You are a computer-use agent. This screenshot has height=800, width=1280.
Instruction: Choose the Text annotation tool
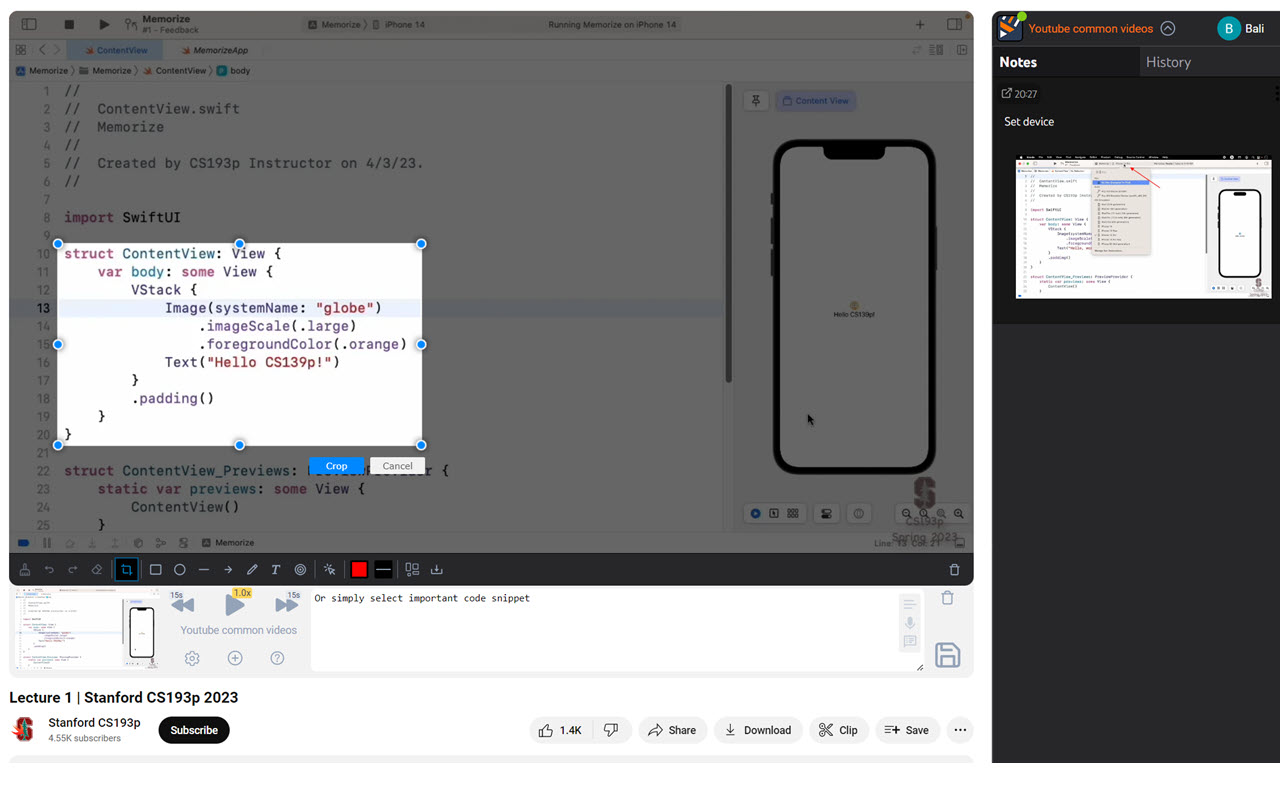point(275,569)
